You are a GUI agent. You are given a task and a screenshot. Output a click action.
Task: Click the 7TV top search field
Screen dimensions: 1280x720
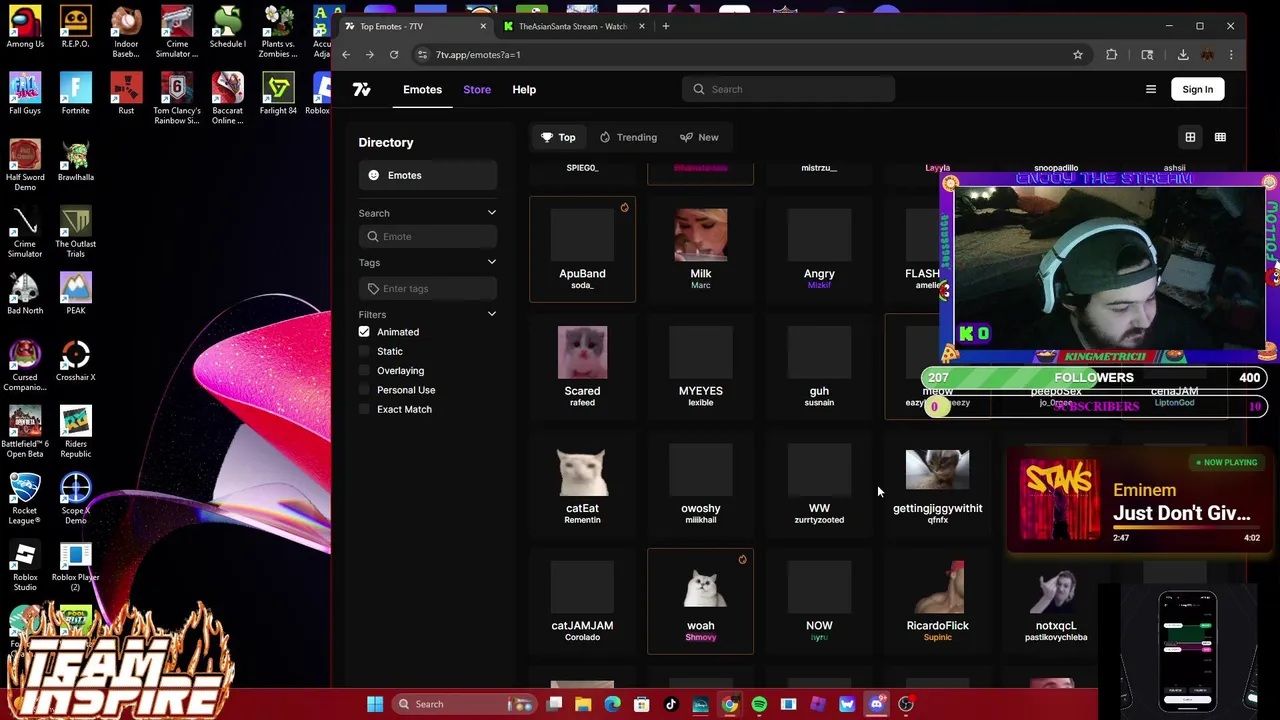(789, 89)
